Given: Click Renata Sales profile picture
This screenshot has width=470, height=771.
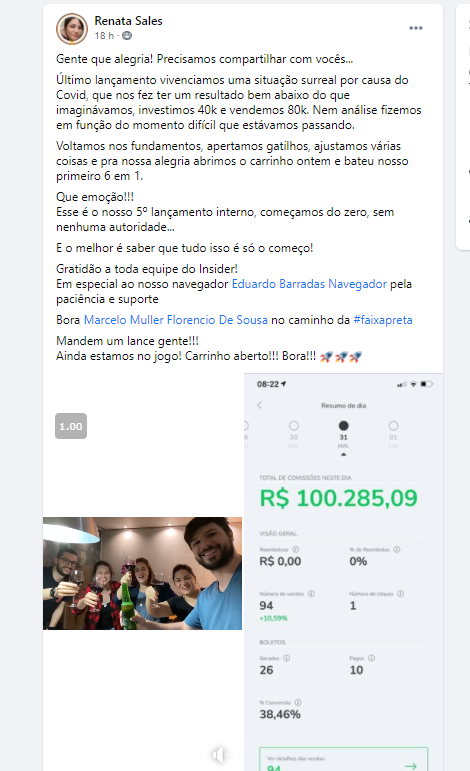Looking at the screenshot, I should tap(72, 29).
